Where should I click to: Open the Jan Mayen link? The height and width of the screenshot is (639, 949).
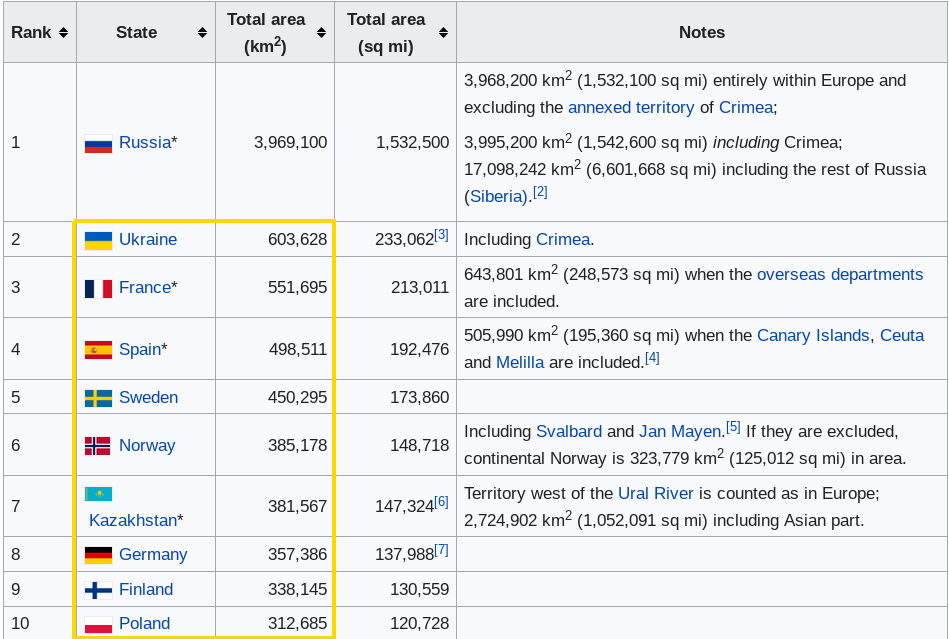tap(680, 431)
